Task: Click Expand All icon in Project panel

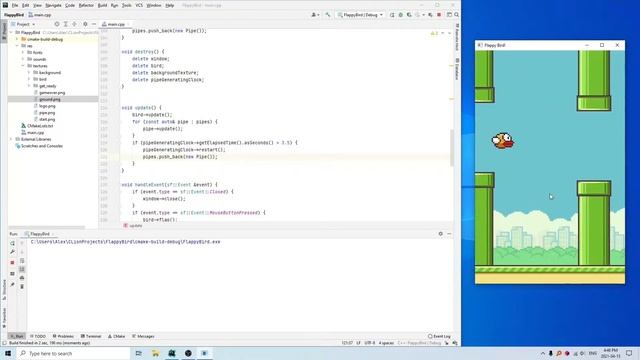Action: [x=65, y=24]
